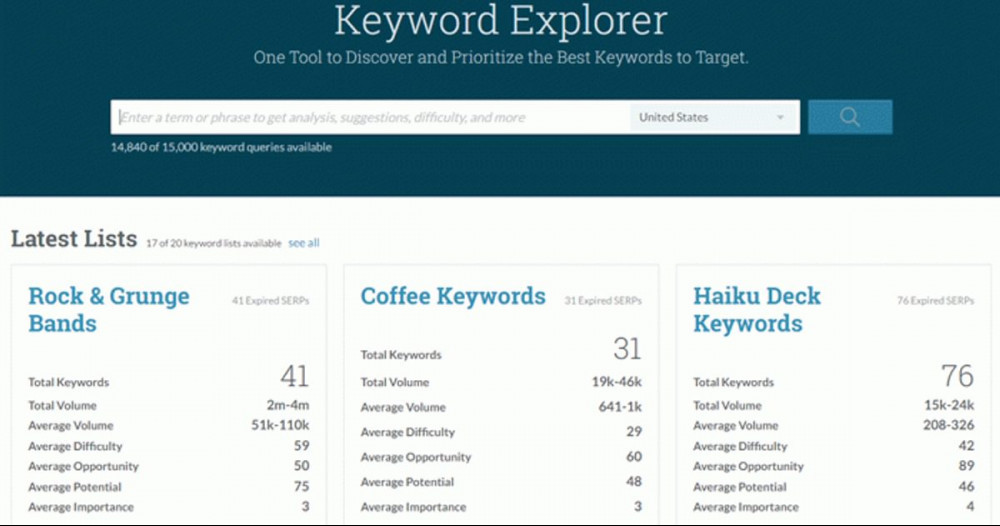
Task: Click the tagline under Keyword Explorer
Action: click(x=501, y=57)
